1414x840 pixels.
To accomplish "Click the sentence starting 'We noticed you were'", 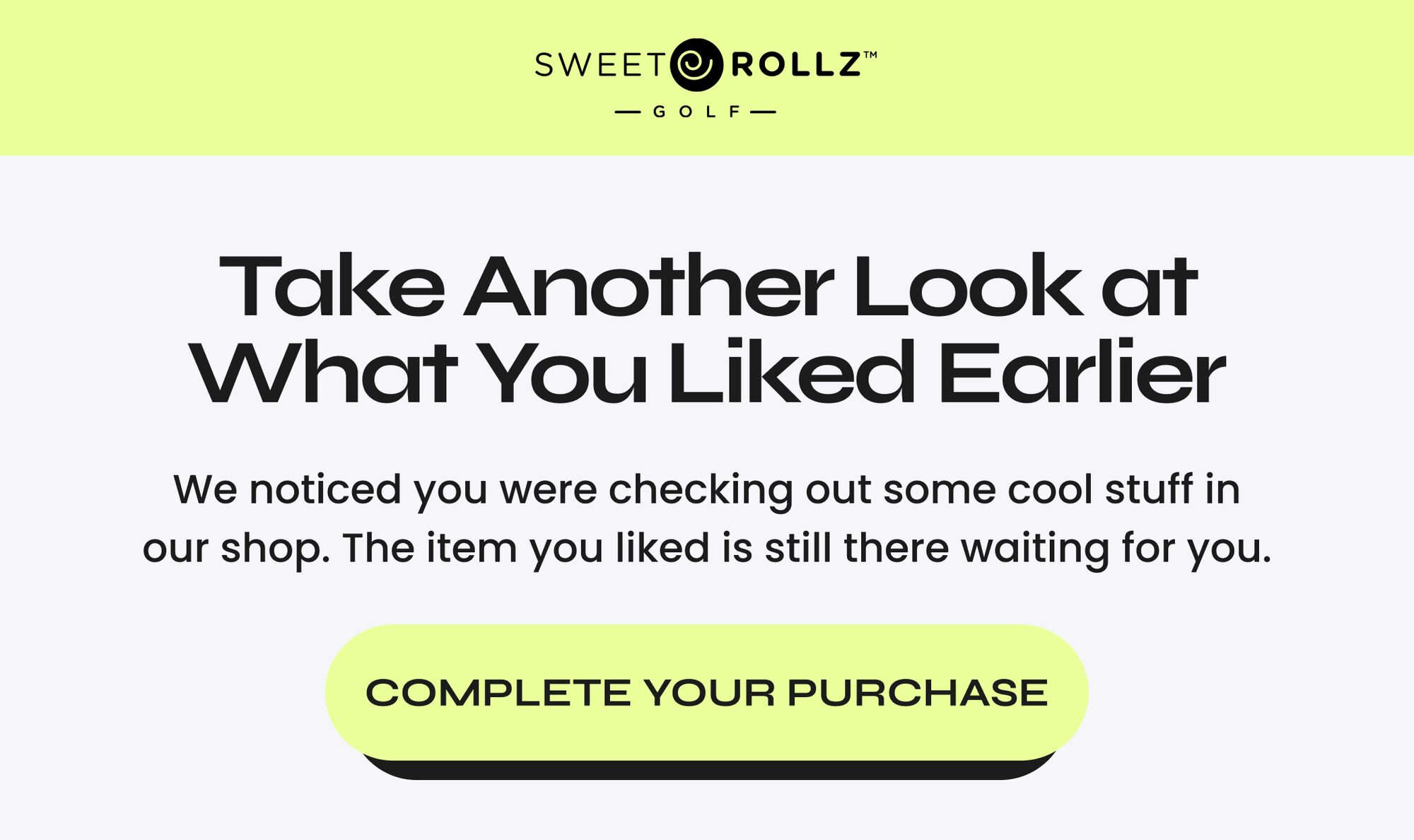I will click(x=707, y=490).
